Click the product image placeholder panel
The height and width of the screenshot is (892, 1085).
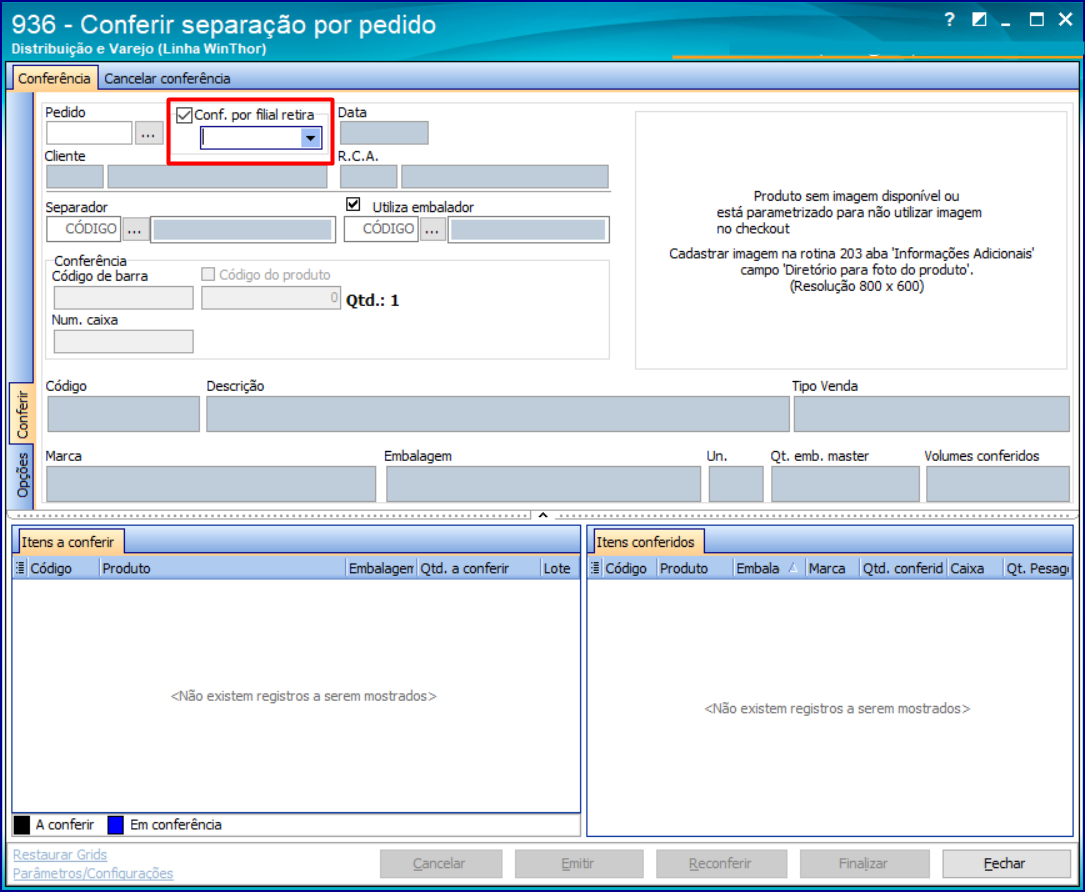851,240
